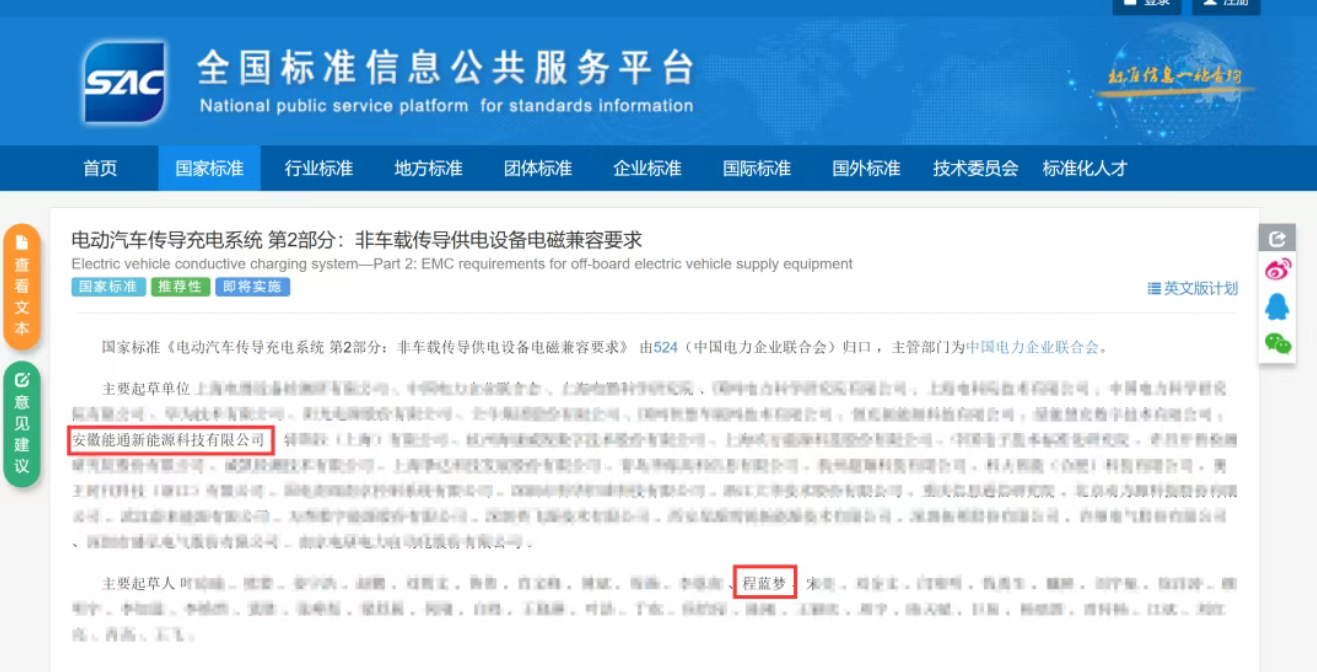Click the English standard title text

tap(462, 264)
